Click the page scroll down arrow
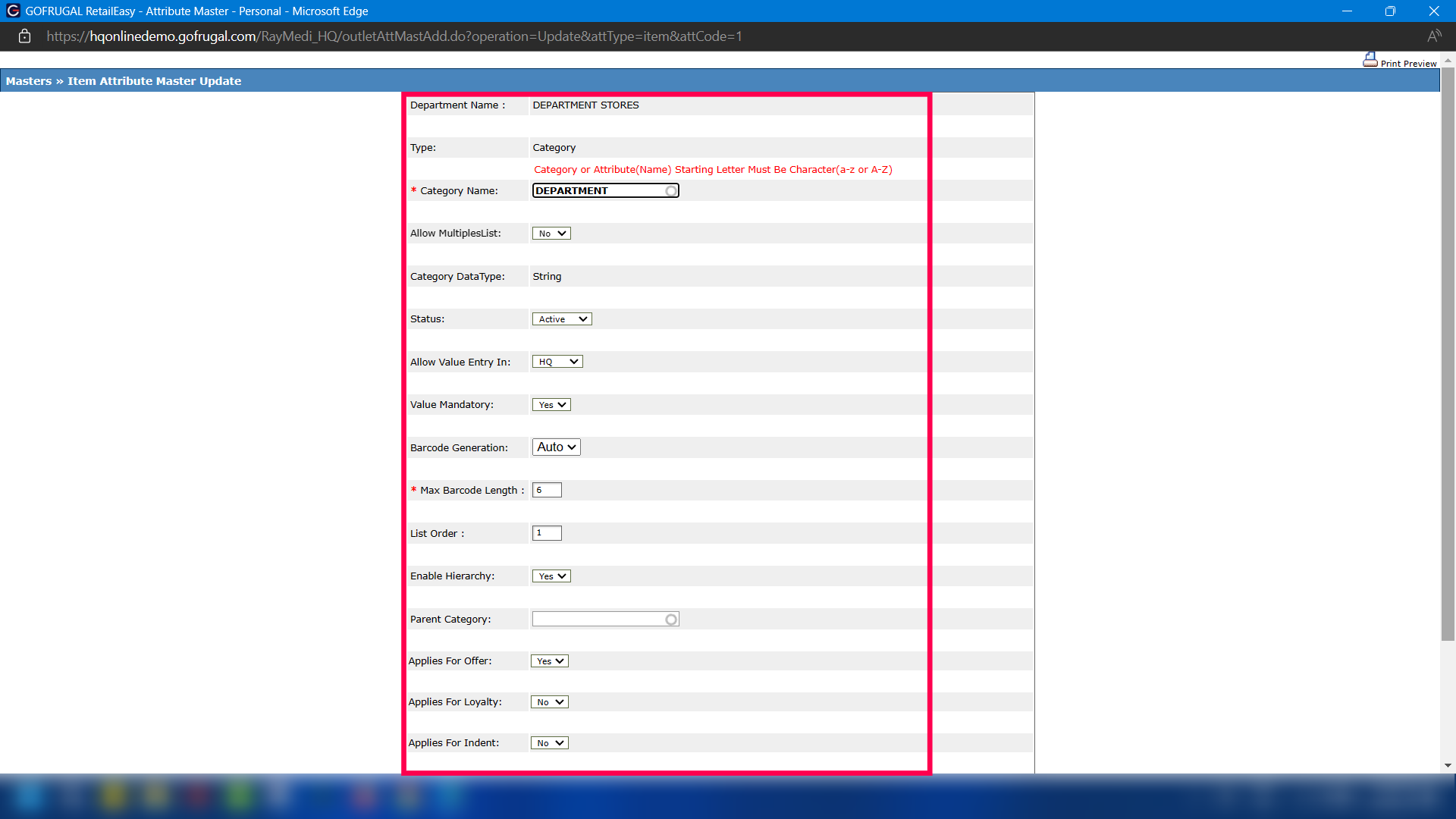This screenshot has width=1456, height=819. pos(1448,766)
